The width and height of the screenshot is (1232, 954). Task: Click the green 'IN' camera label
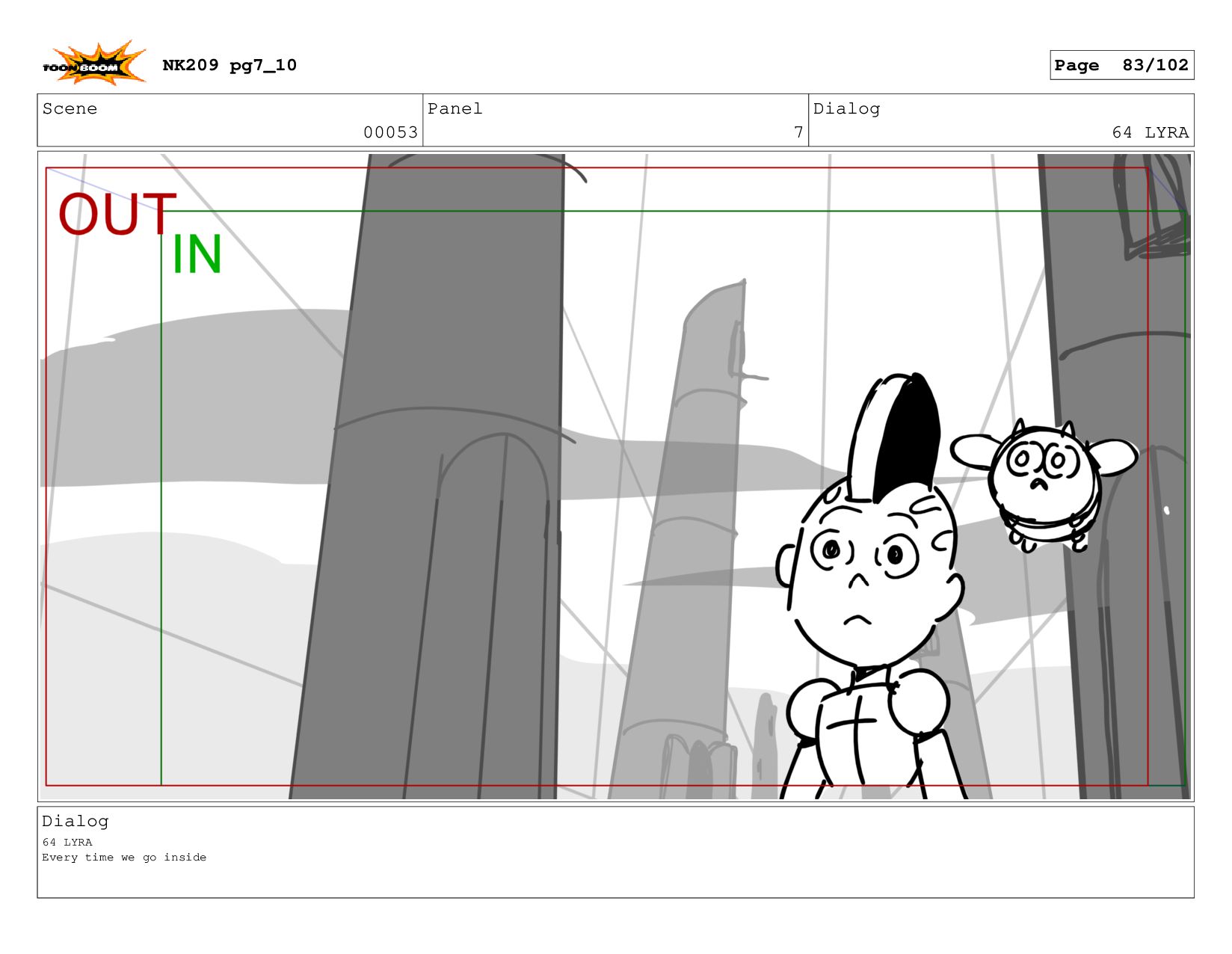(197, 254)
